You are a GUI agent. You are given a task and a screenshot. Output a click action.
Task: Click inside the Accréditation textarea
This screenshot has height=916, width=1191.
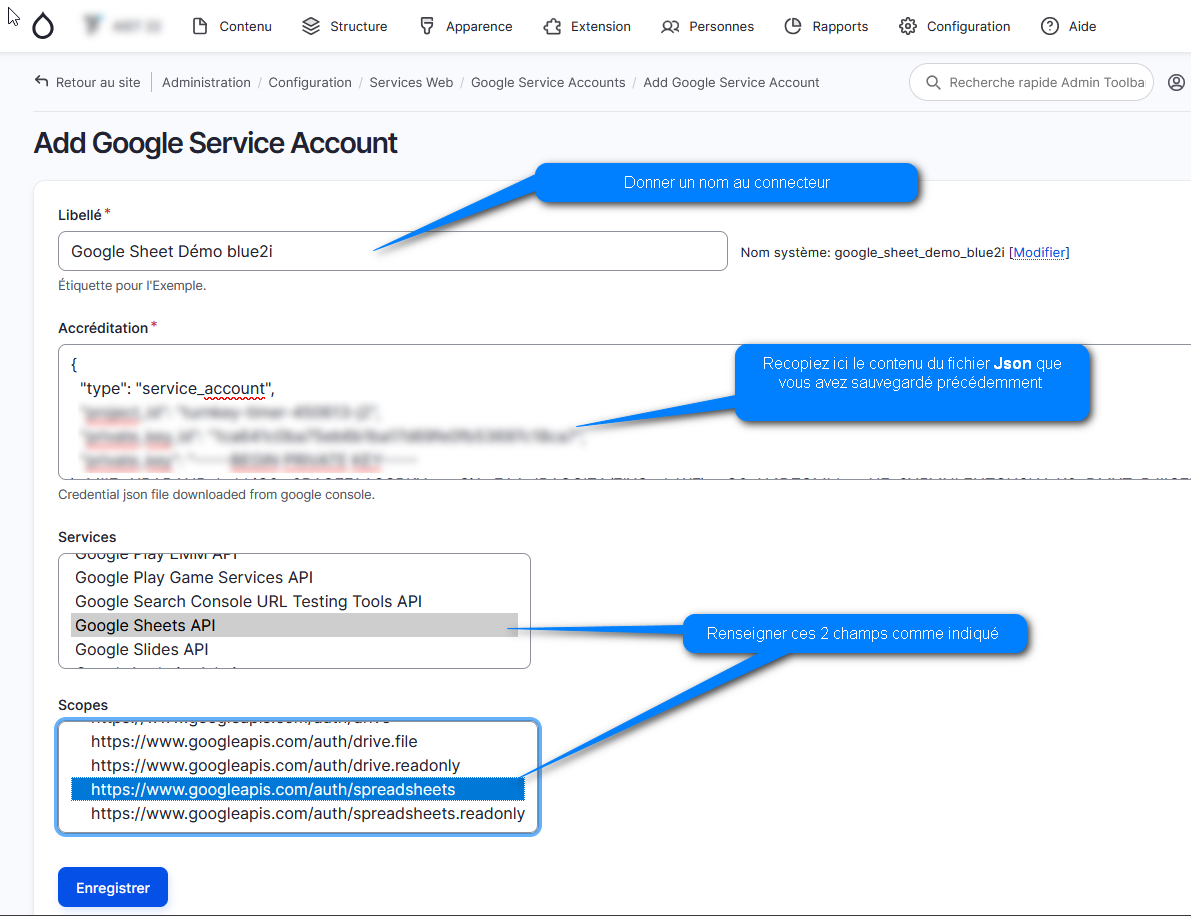pyautogui.click(x=624, y=412)
